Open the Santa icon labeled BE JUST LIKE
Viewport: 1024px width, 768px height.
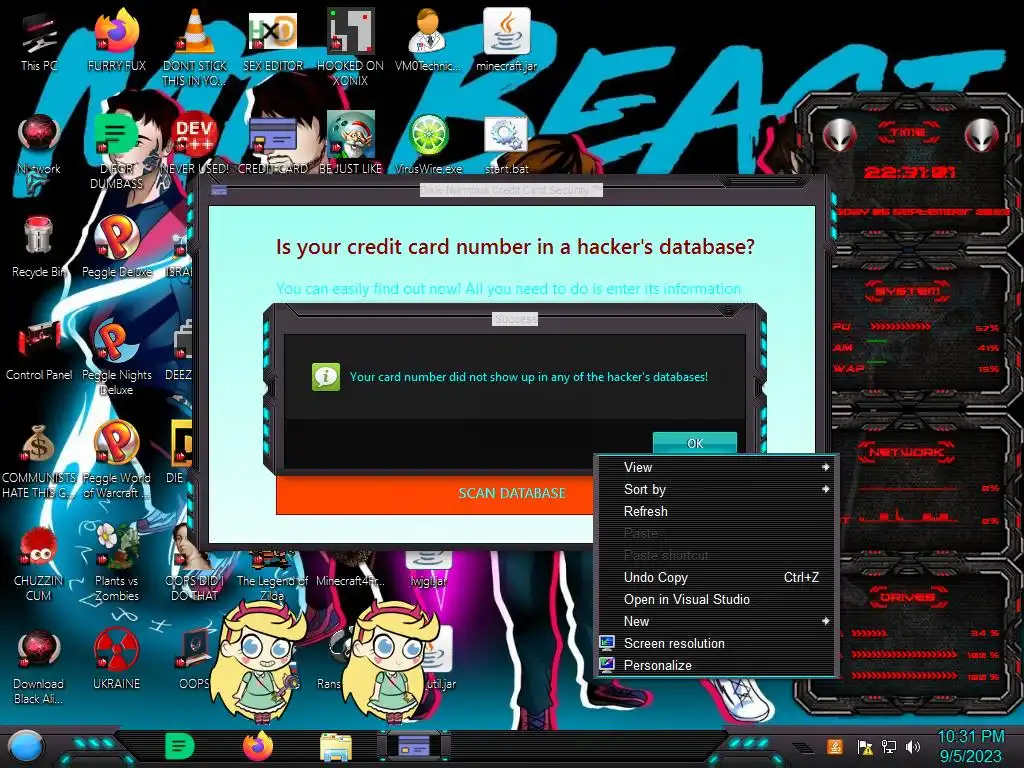coord(351,144)
